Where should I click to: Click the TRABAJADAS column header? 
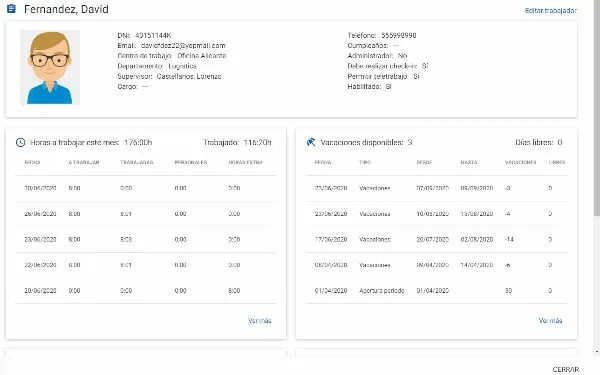click(x=137, y=162)
